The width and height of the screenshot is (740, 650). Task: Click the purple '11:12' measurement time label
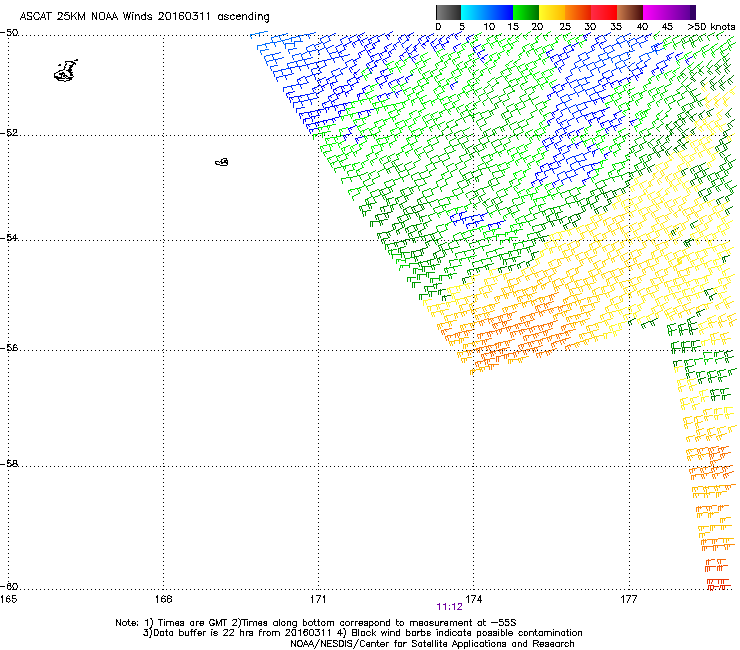pos(449,607)
